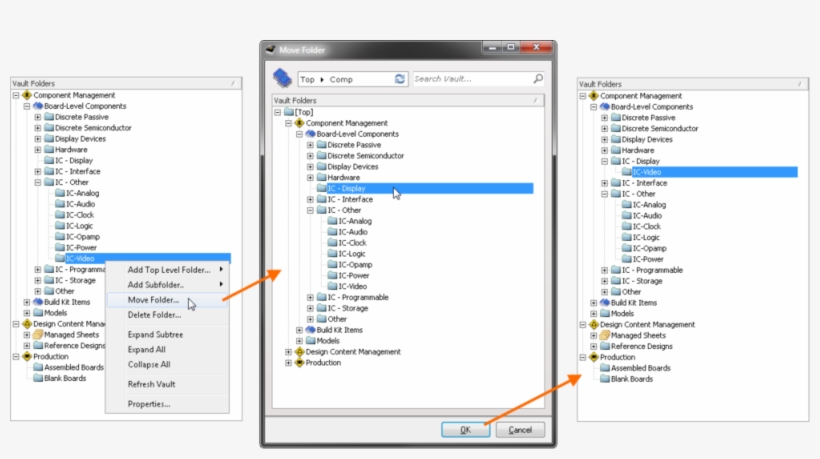The image size is (820, 459).
Task: Click IC-Video folder icon in left panel
Action: point(60,258)
